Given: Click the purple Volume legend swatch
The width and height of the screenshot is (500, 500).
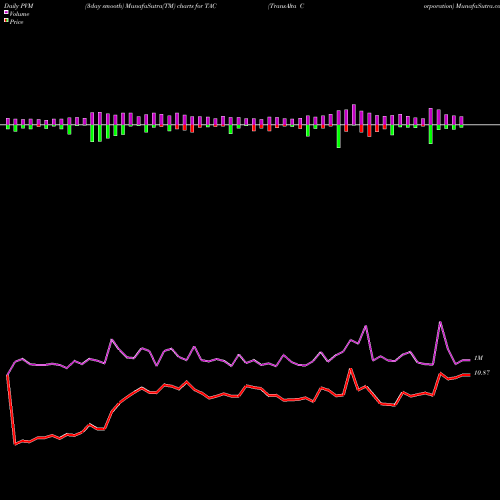Looking at the screenshot, I should click(x=6, y=12).
